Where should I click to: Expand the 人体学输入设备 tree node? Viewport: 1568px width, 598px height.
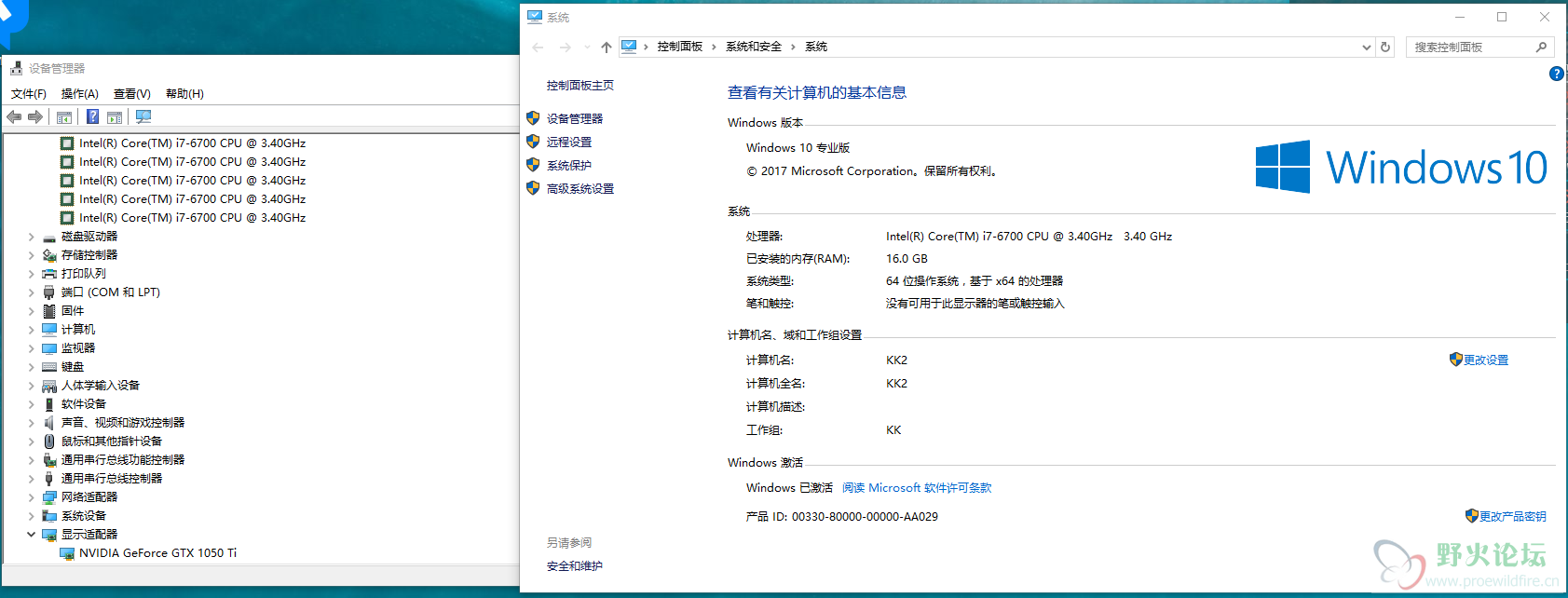click(31, 386)
